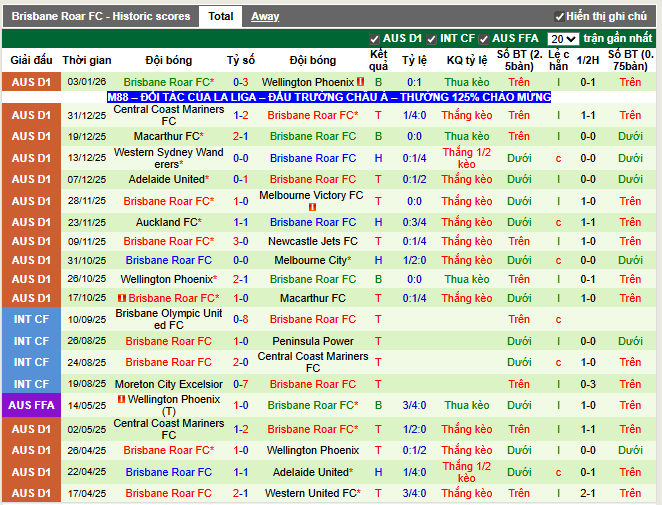
Task: Click the Kết quả column header
Action: pyautogui.click(x=378, y=60)
